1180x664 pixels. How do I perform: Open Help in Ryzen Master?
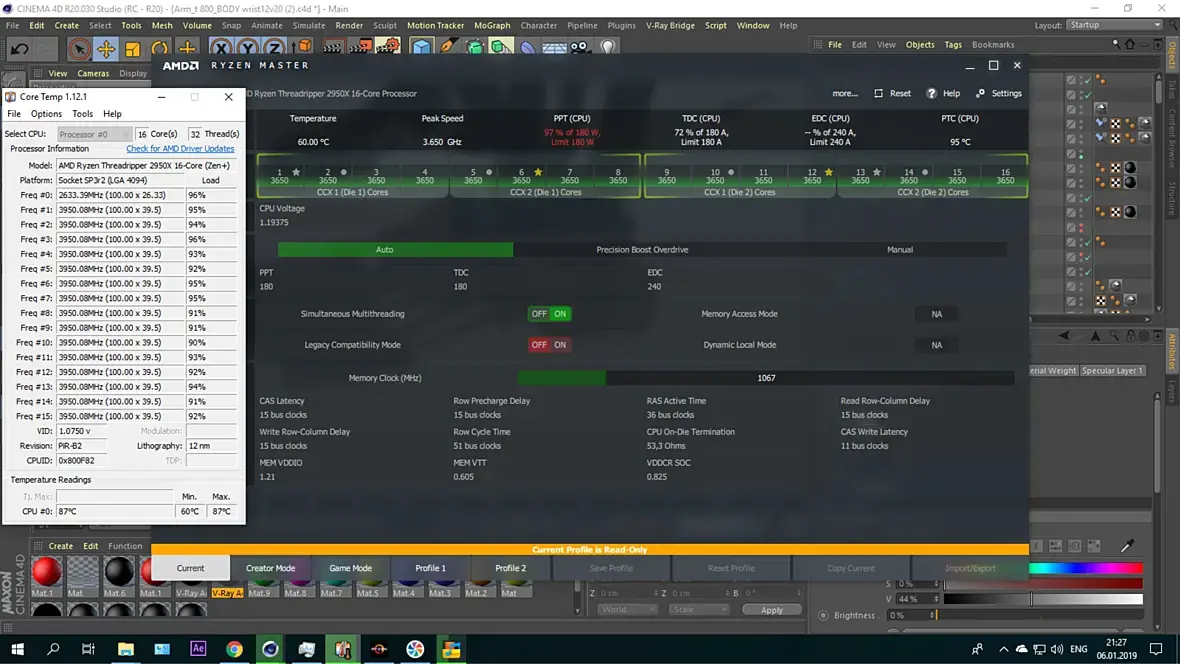(943, 93)
